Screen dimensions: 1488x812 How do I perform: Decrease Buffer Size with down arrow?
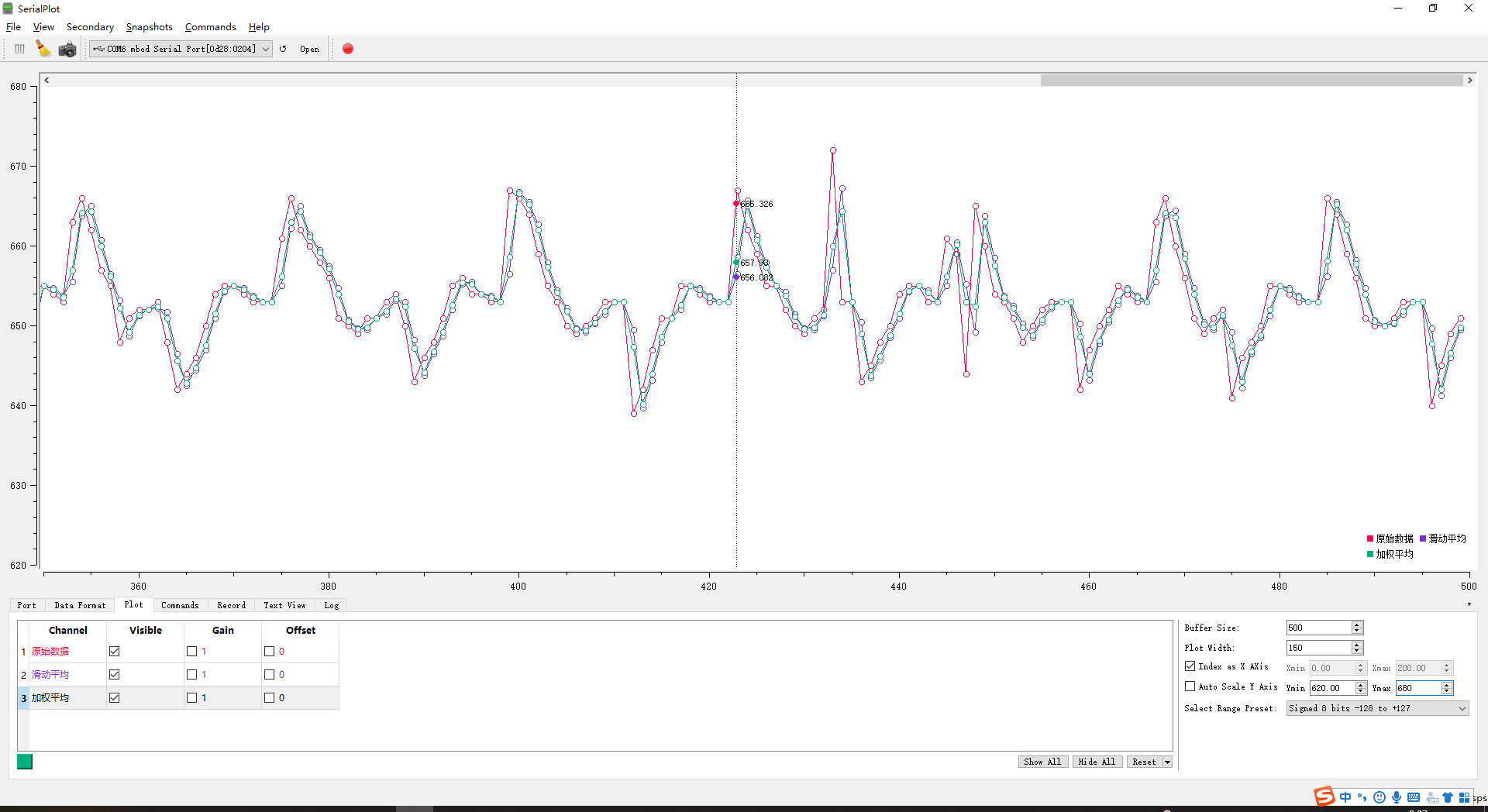(1356, 631)
